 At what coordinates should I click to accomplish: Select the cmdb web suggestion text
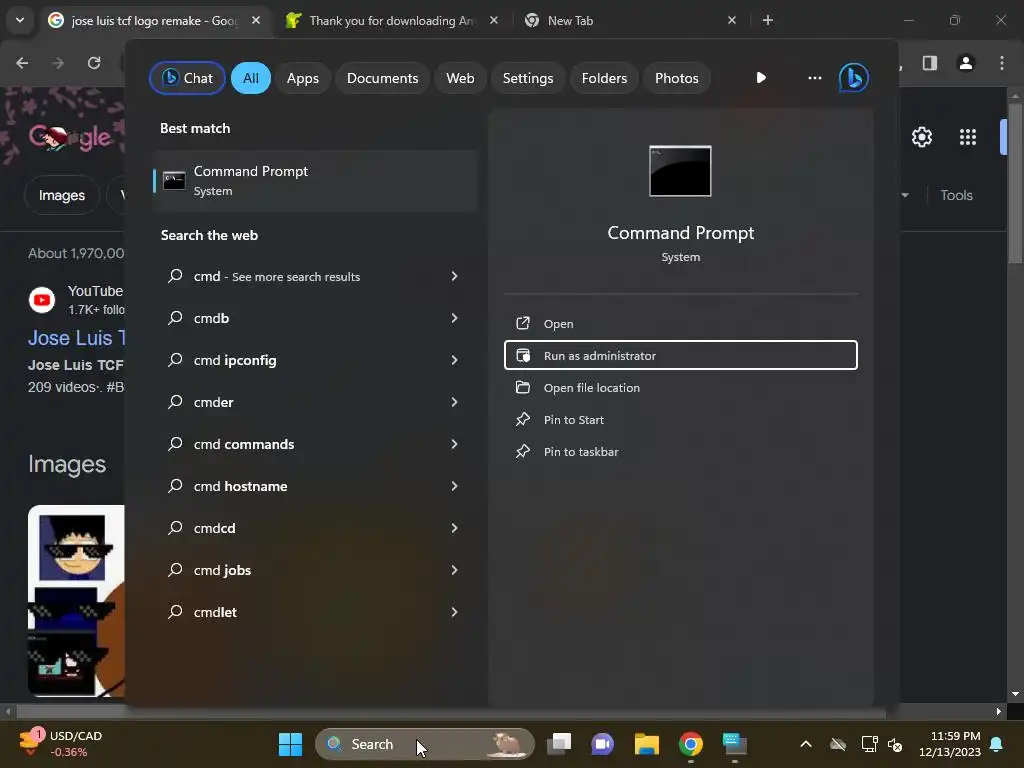[211, 318]
